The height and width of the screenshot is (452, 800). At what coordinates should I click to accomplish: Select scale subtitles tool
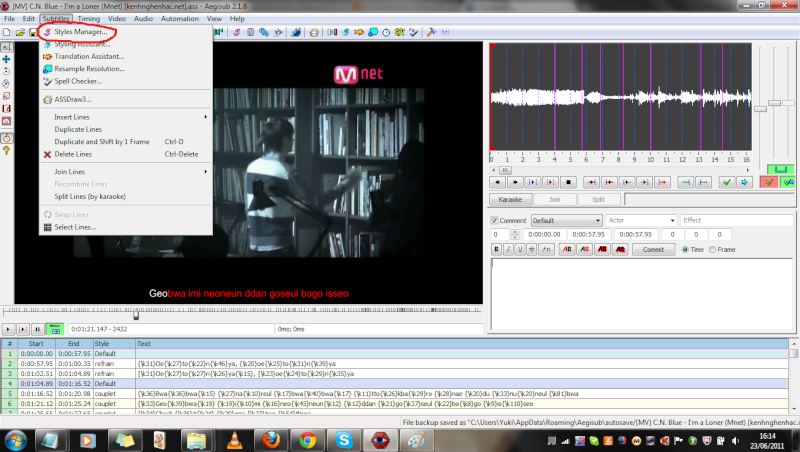pyautogui.click(x=7, y=96)
